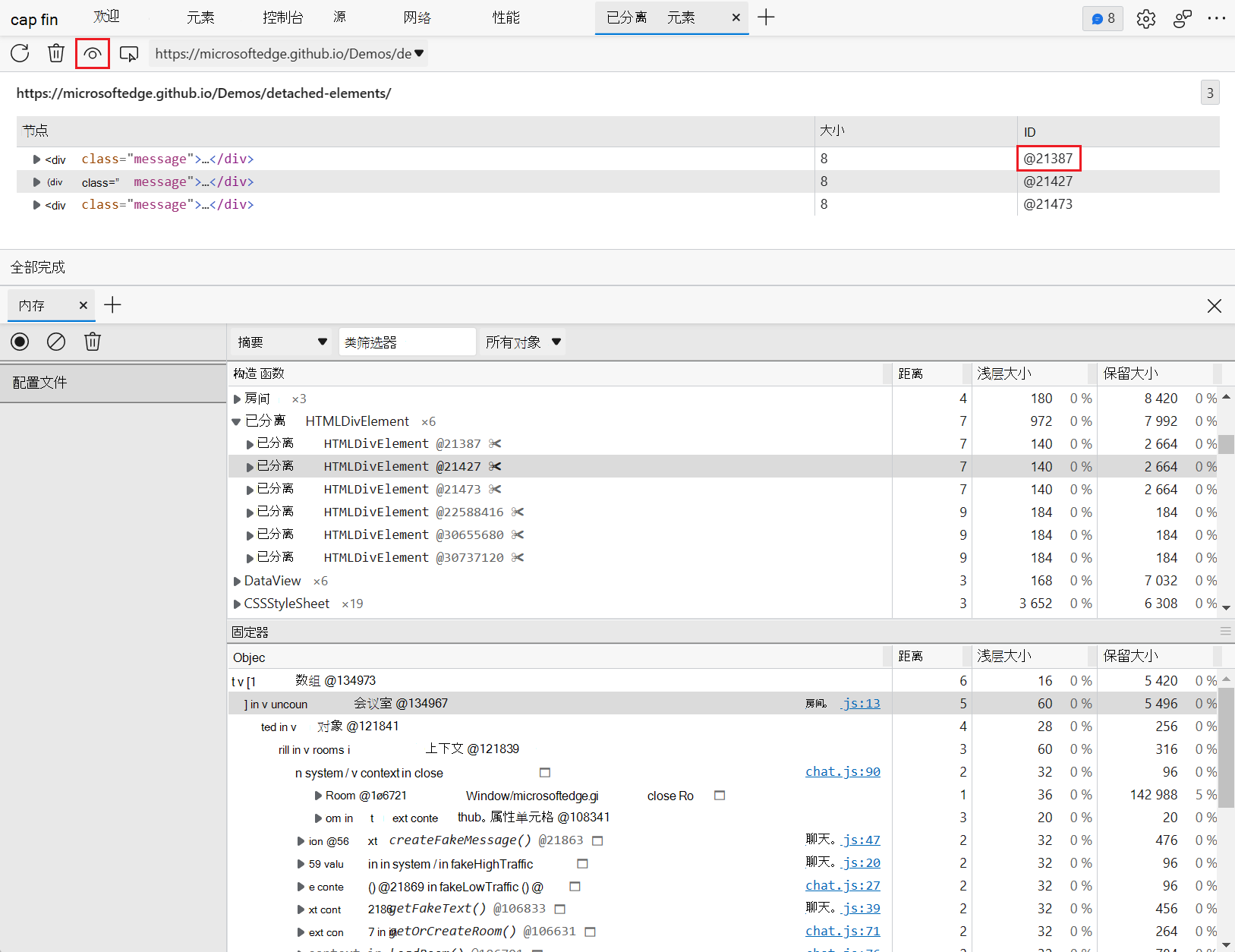Screen dimensions: 1235x952
Task: Click the memory panel trash can icon
Action: pos(93,342)
